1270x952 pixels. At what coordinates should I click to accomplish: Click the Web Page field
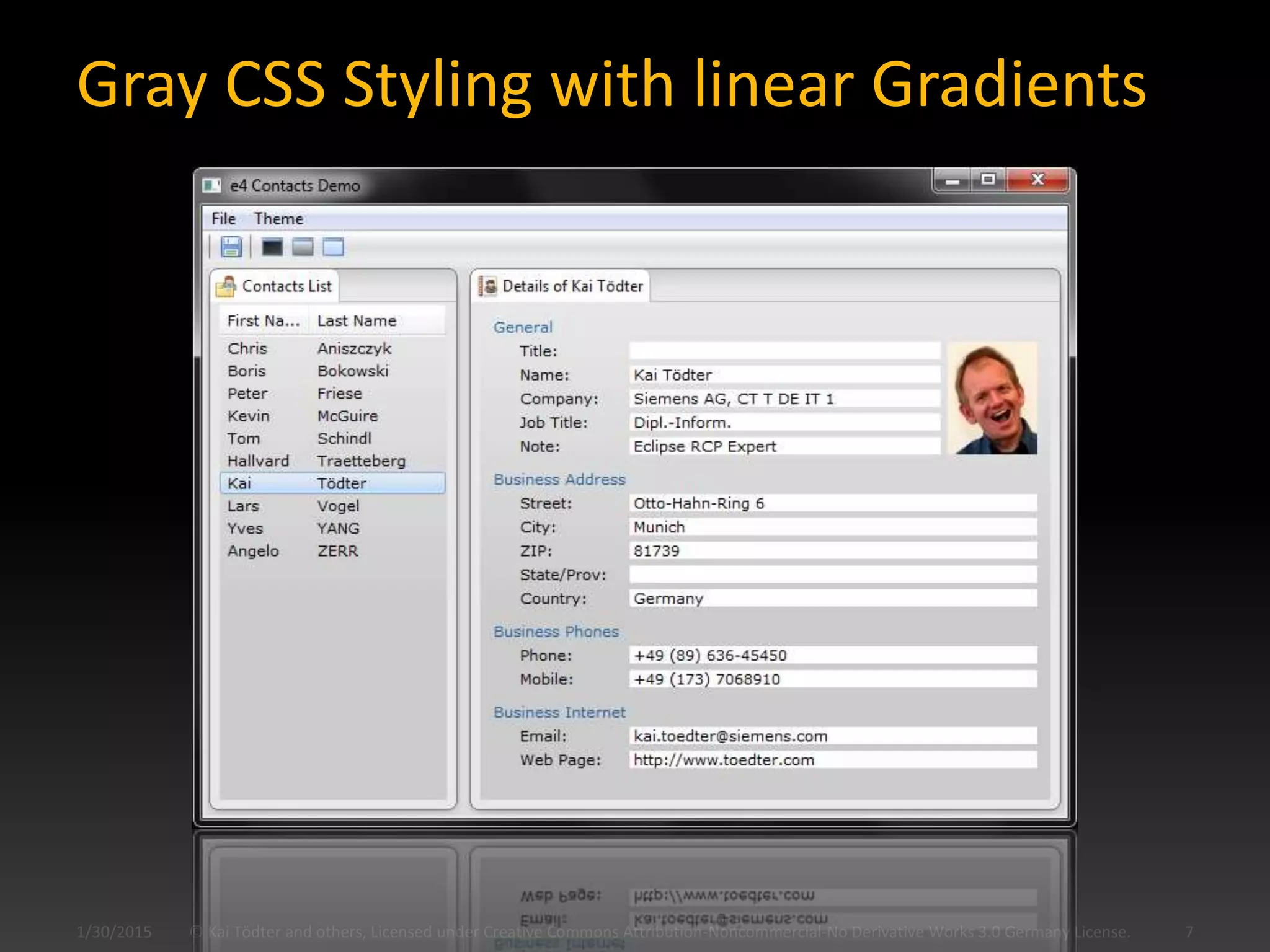833,760
